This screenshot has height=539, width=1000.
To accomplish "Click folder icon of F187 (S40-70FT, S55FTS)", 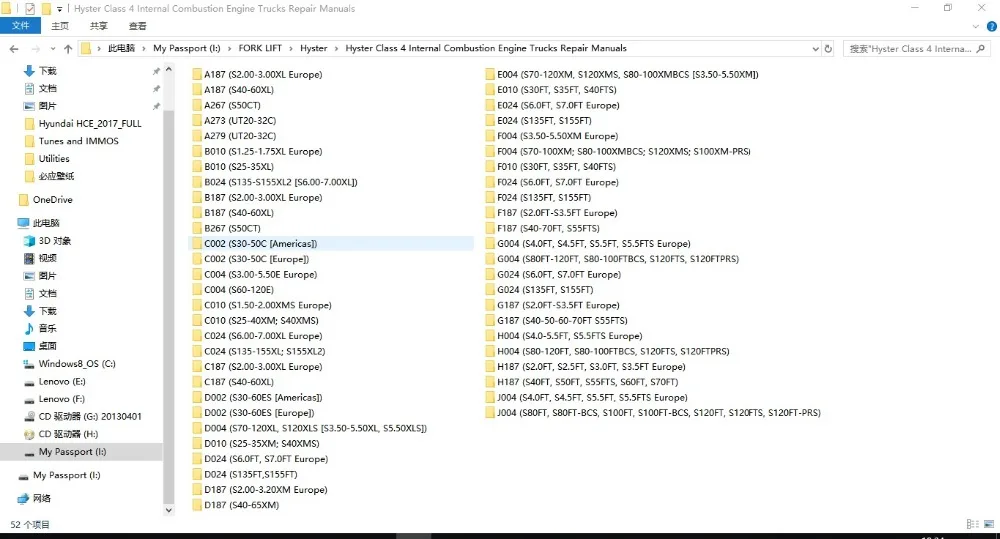I will pyautogui.click(x=490, y=228).
